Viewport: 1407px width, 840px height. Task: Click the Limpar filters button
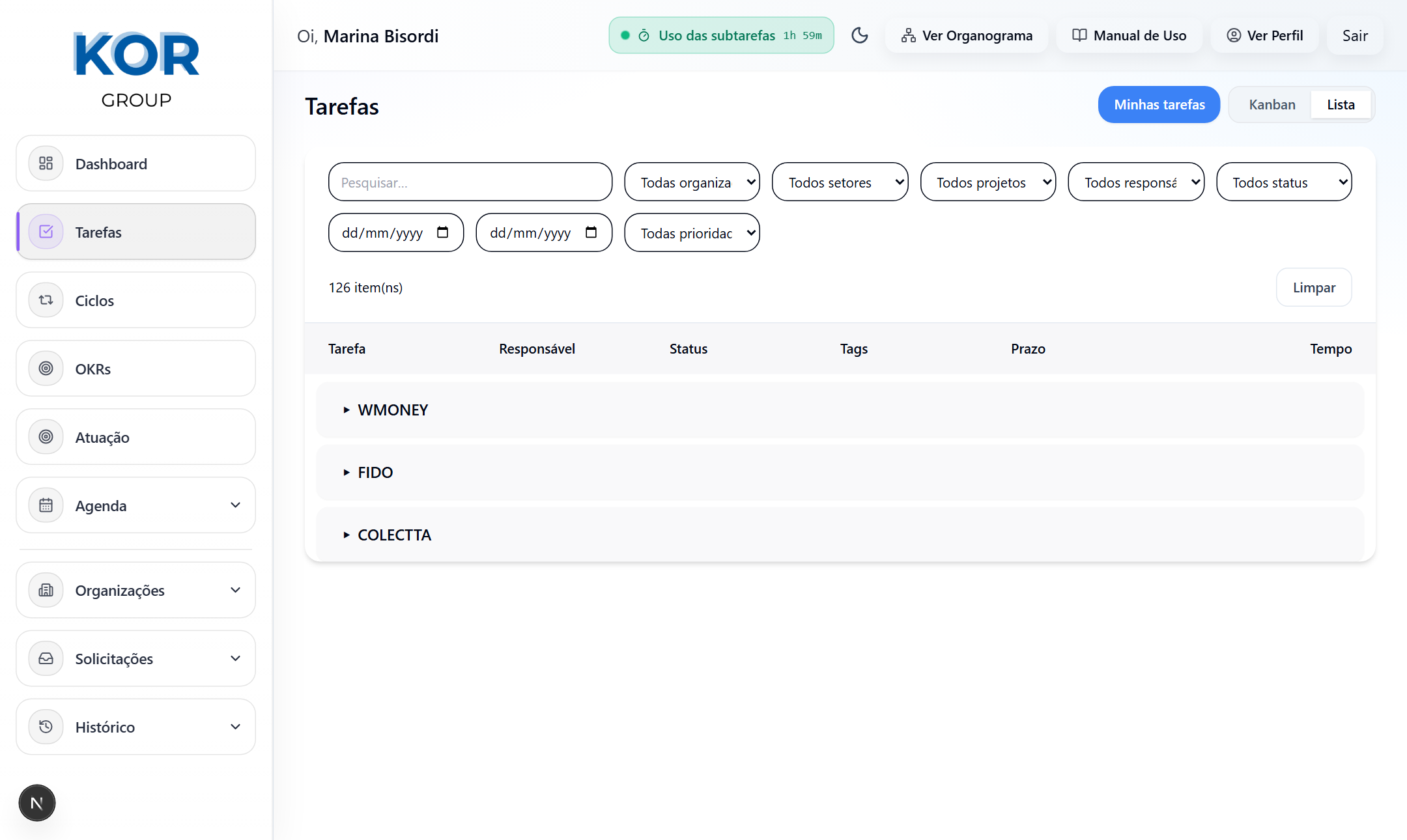(1314, 287)
